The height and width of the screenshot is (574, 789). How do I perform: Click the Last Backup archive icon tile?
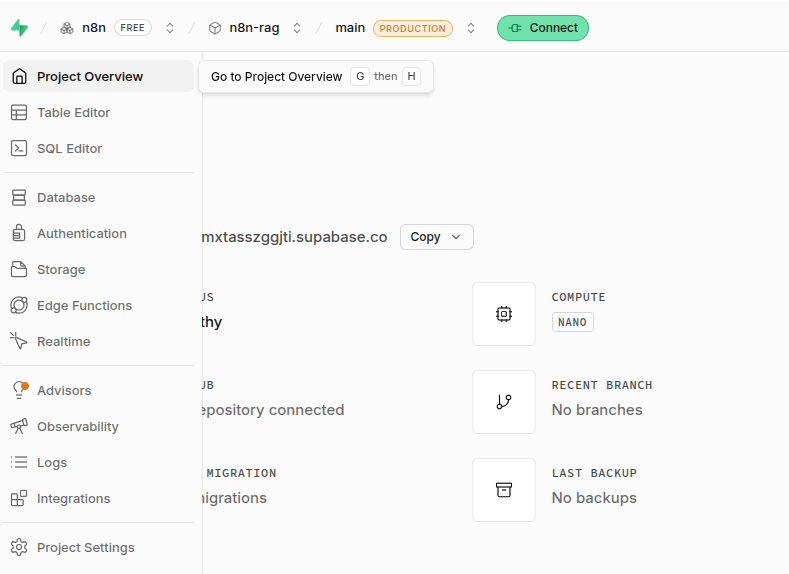tap(504, 490)
